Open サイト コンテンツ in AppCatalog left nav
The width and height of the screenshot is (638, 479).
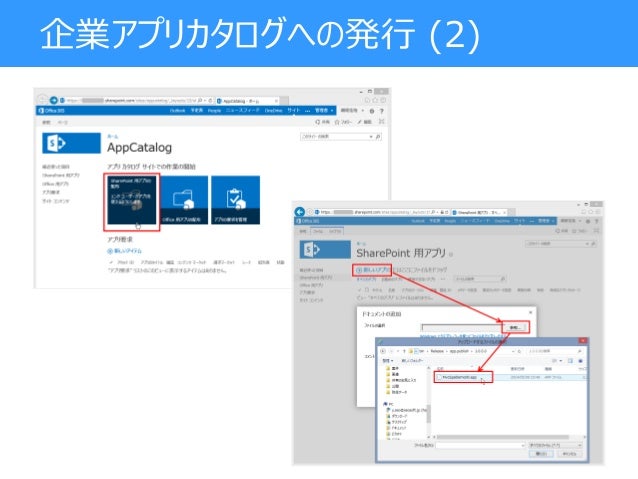coord(56,201)
